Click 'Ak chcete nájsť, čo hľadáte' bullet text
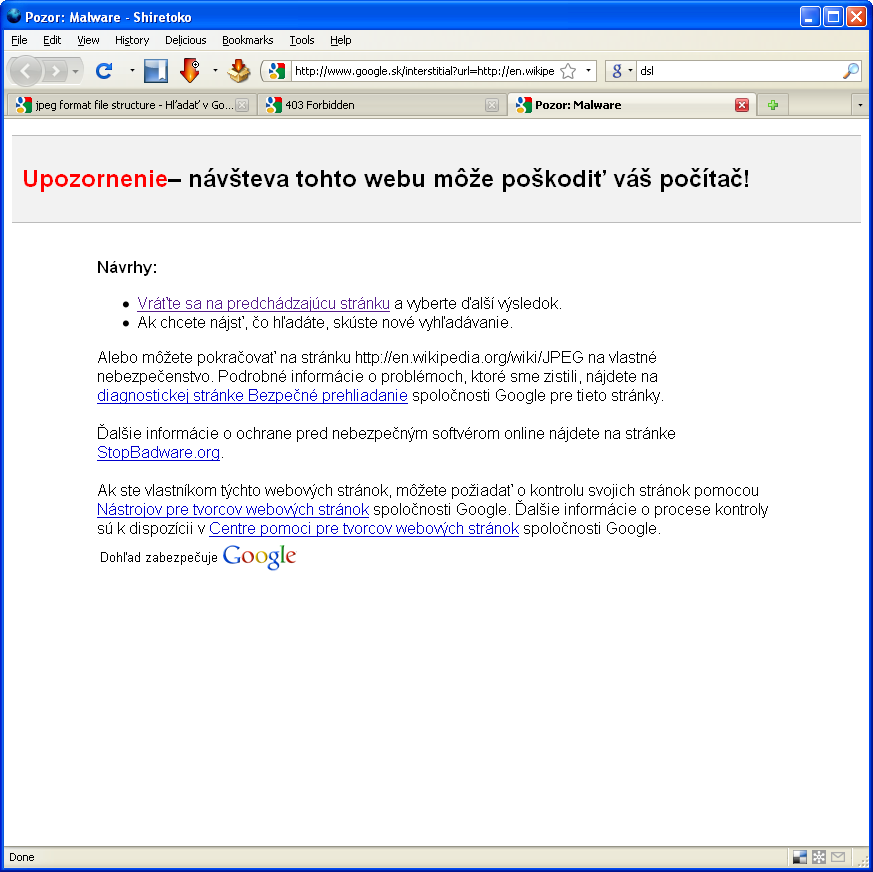Image resolution: width=873 pixels, height=872 pixels. (x=230, y=322)
